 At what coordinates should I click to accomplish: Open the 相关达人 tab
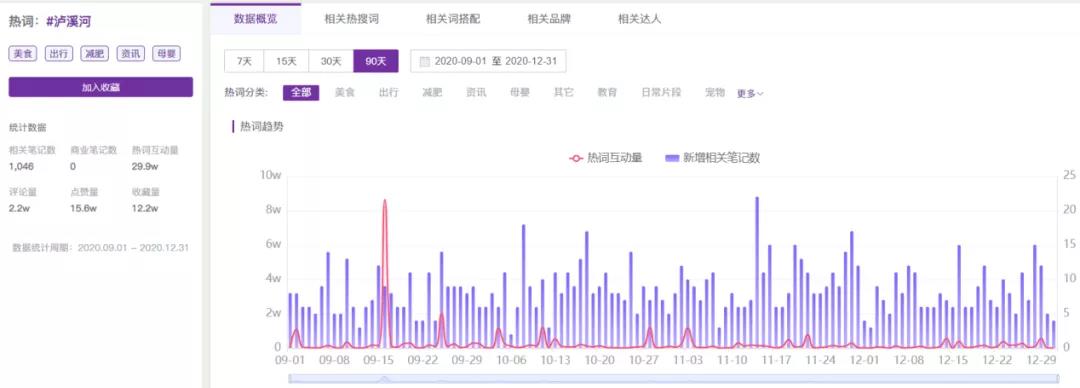pyautogui.click(x=639, y=19)
